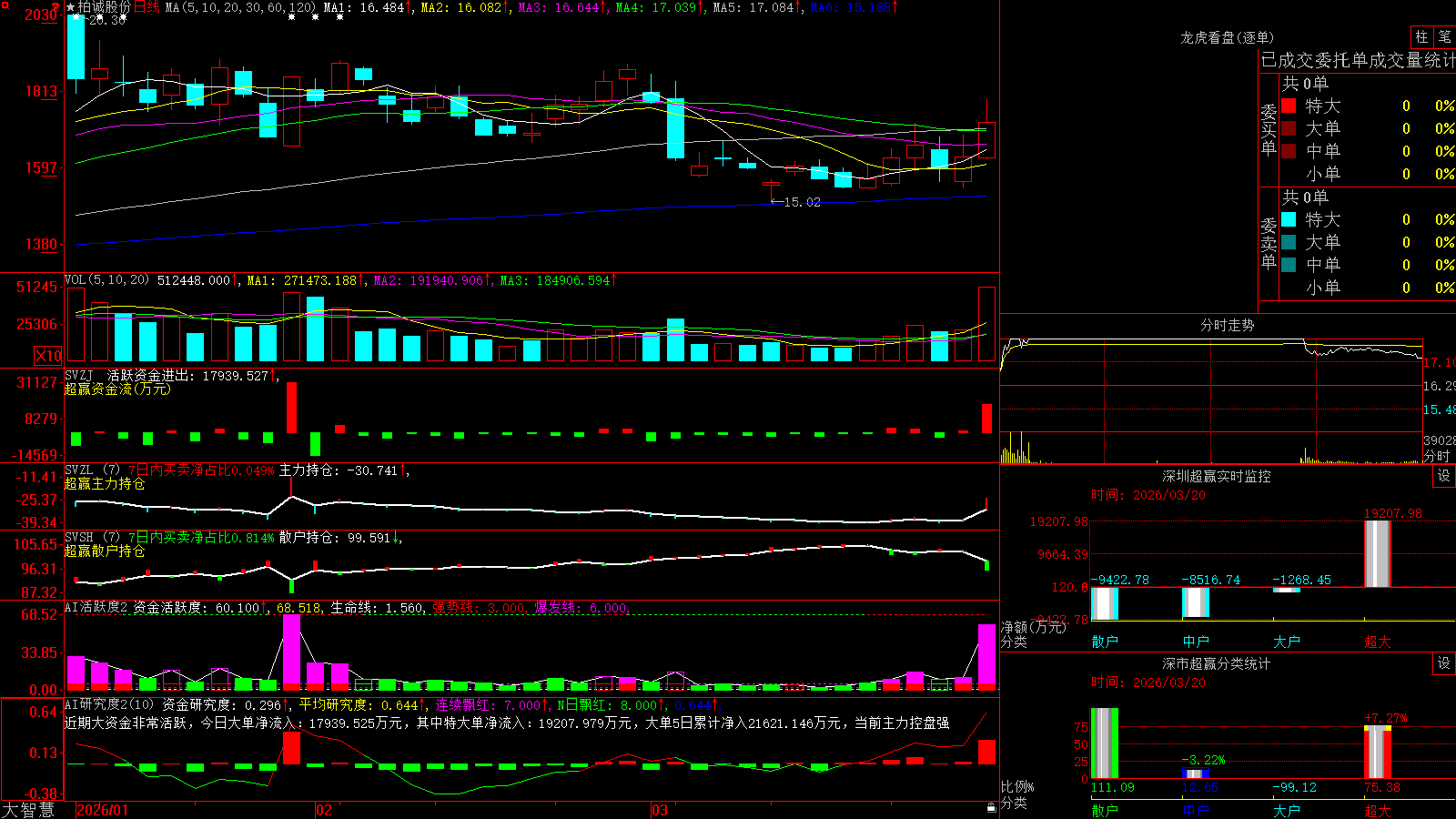Click the -1268.45 大户 net amount value
This screenshot has height=819, width=1456.
[1301, 580]
